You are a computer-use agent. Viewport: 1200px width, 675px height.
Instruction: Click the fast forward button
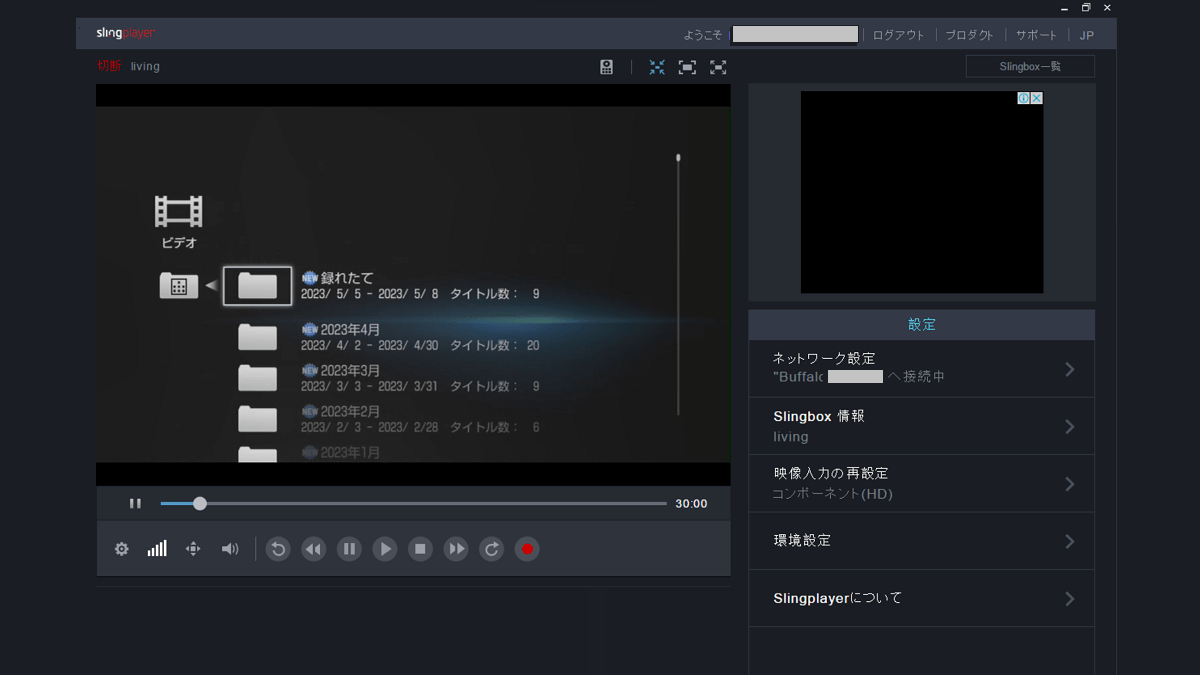coord(456,549)
